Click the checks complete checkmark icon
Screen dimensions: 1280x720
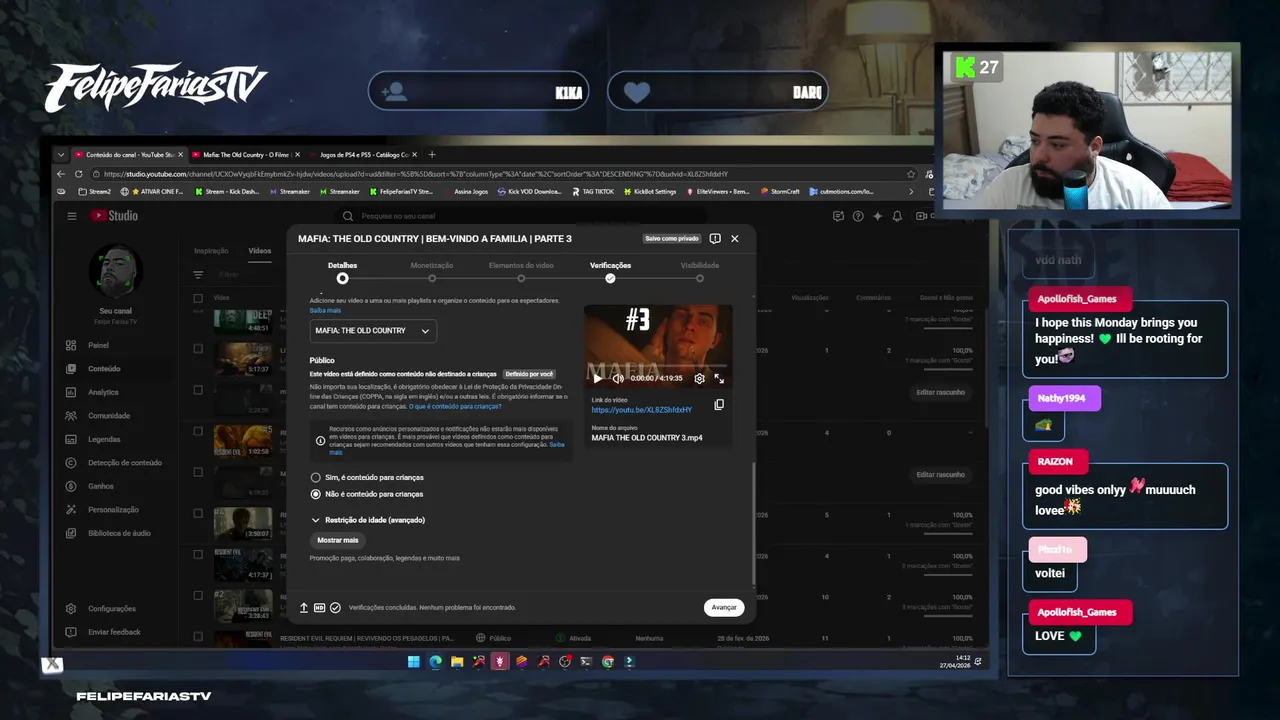[335, 607]
